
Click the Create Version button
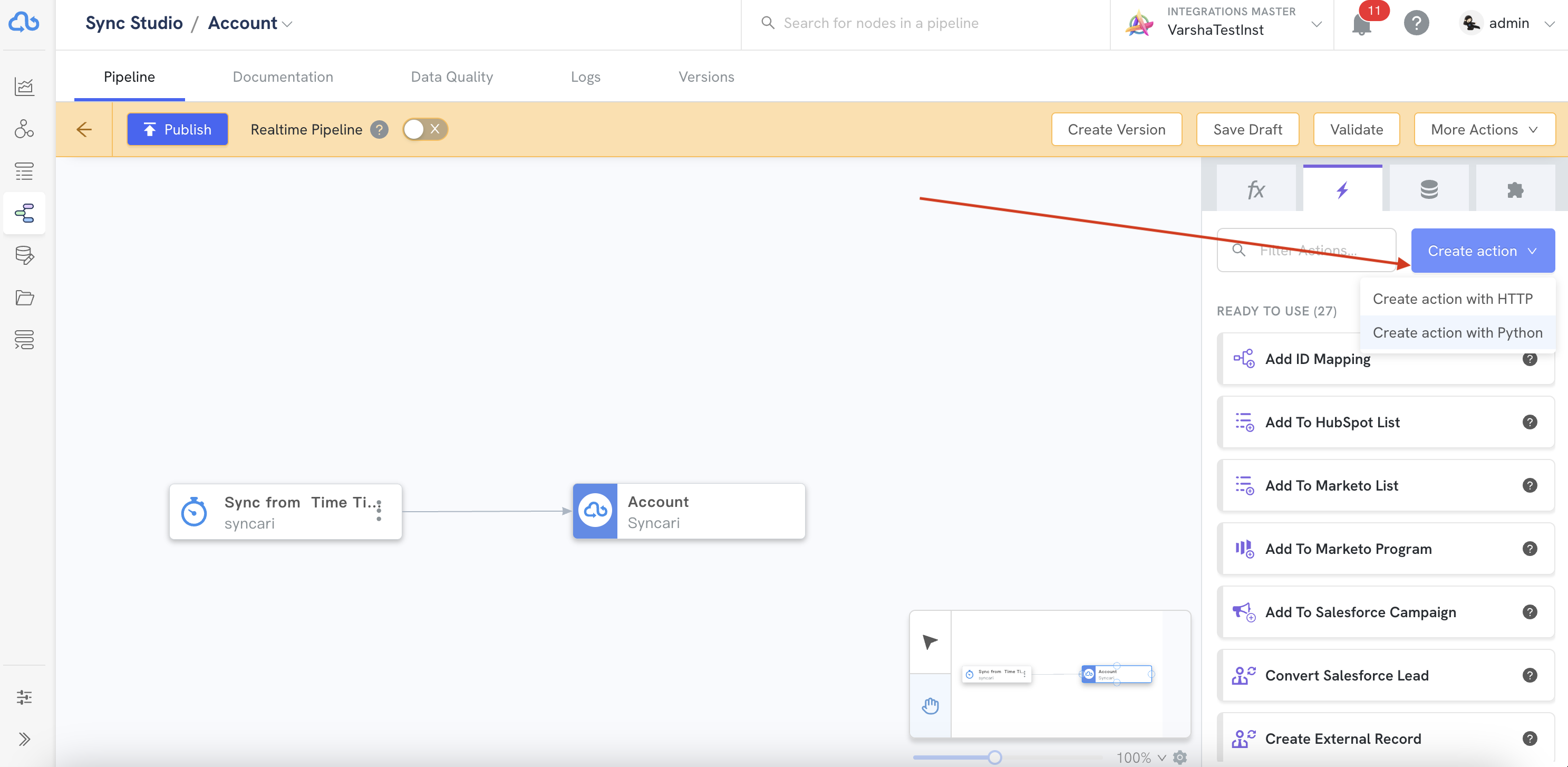click(x=1116, y=129)
